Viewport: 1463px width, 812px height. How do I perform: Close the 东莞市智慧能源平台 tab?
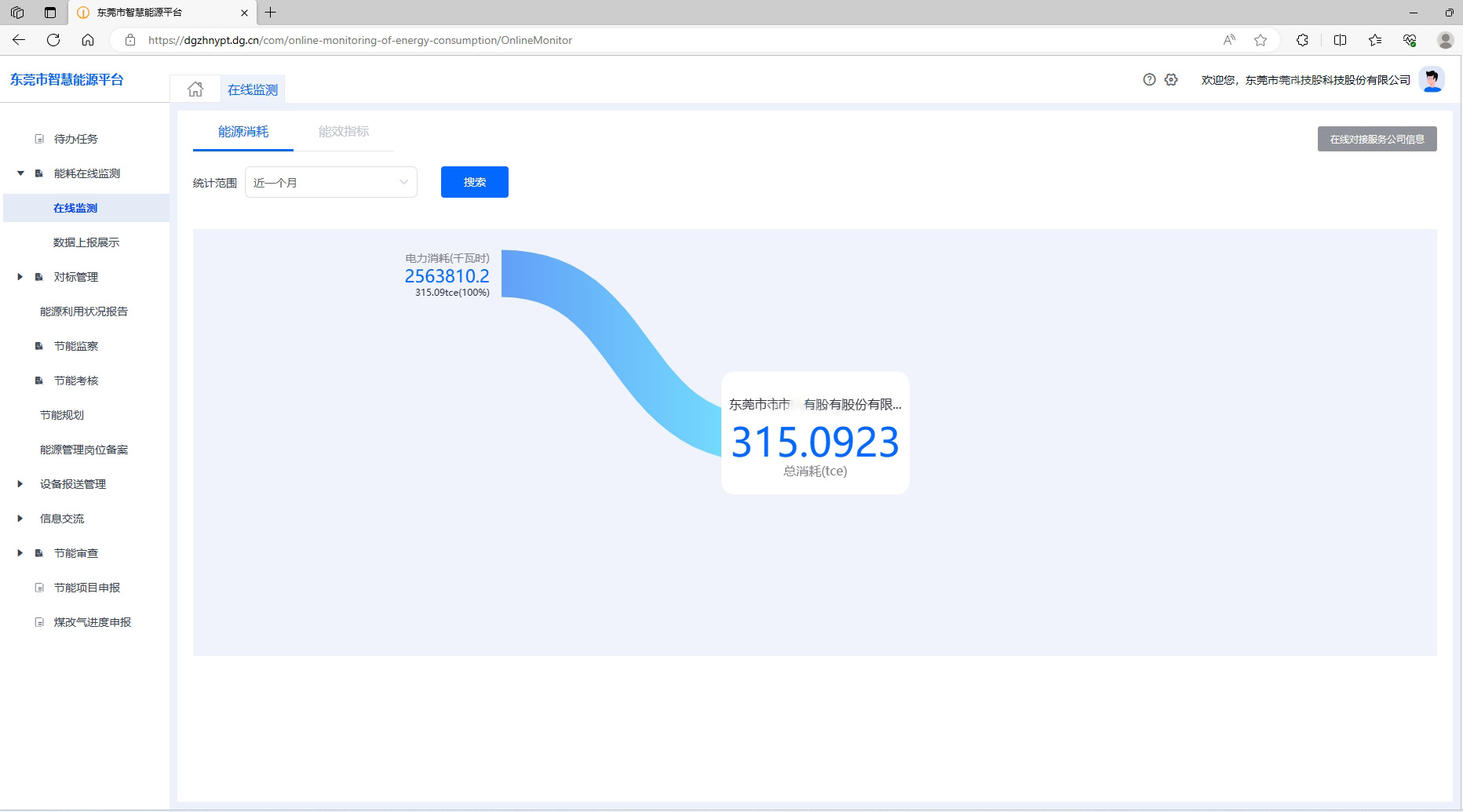(x=244, y=13)
